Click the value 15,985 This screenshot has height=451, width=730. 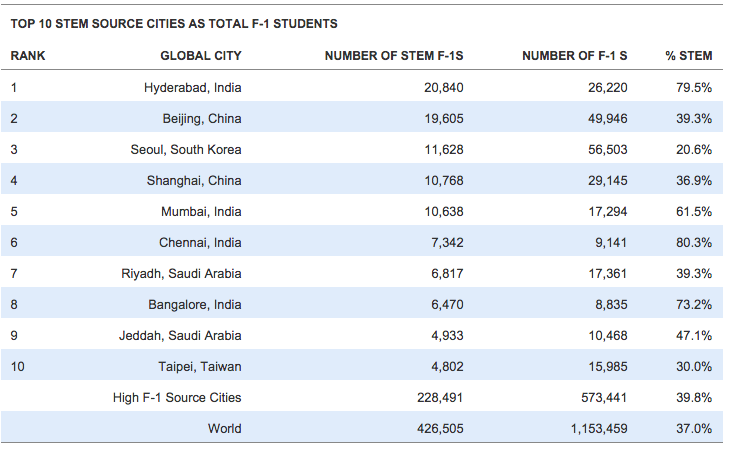click(608, 367)
